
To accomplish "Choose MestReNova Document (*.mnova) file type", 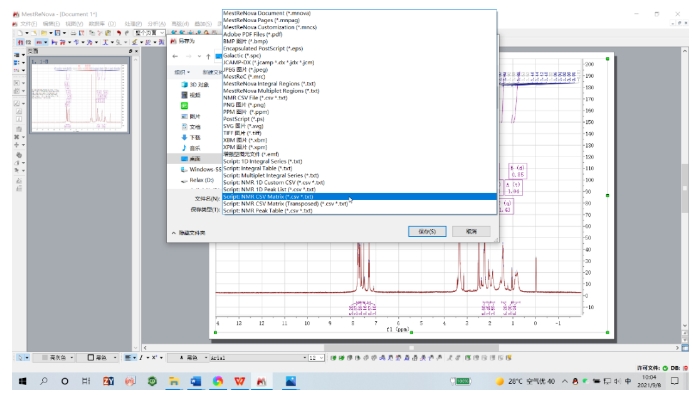I will click(x=359, y=13).
